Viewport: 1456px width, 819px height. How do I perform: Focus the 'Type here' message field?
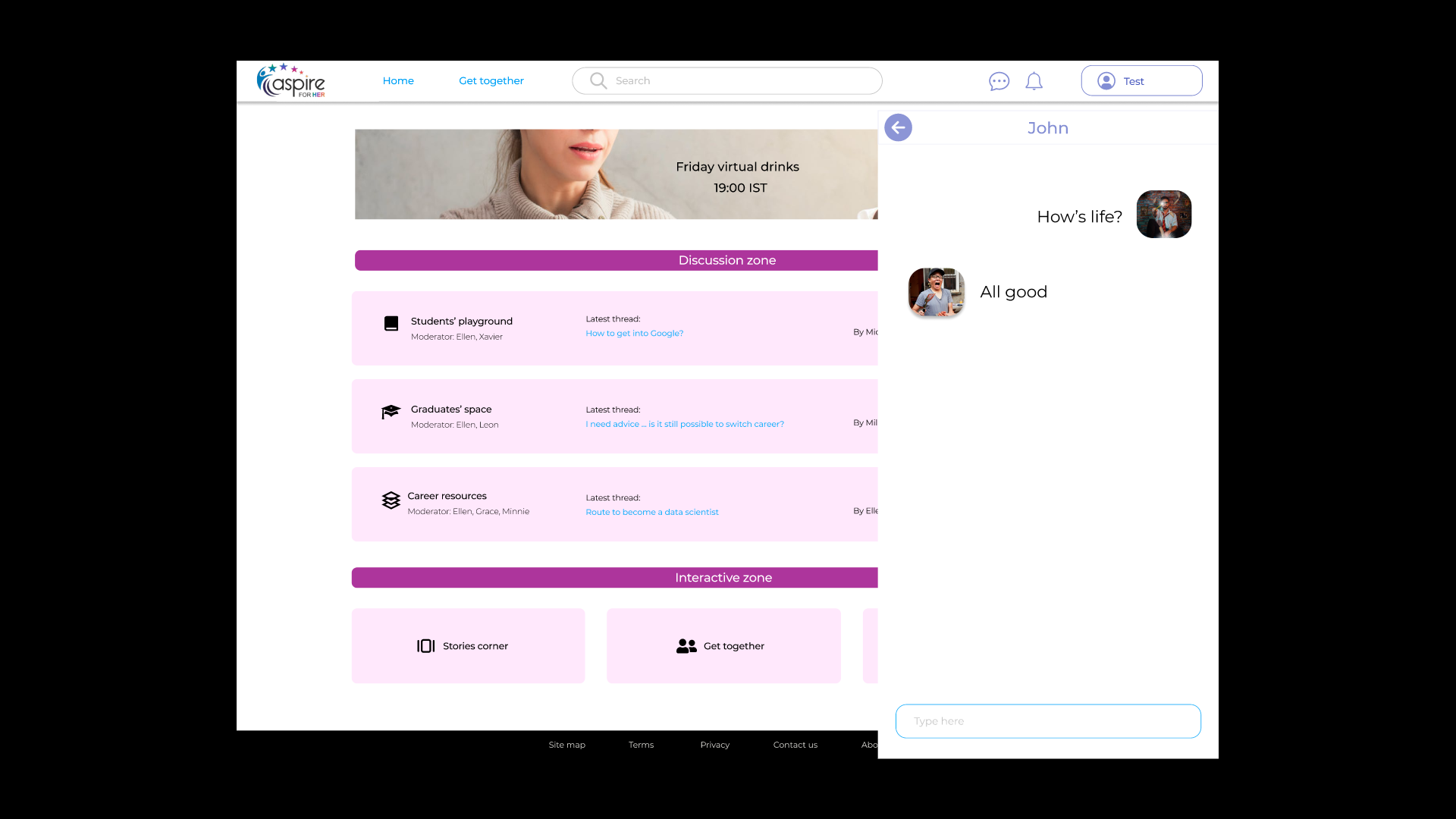point(1047,721)
